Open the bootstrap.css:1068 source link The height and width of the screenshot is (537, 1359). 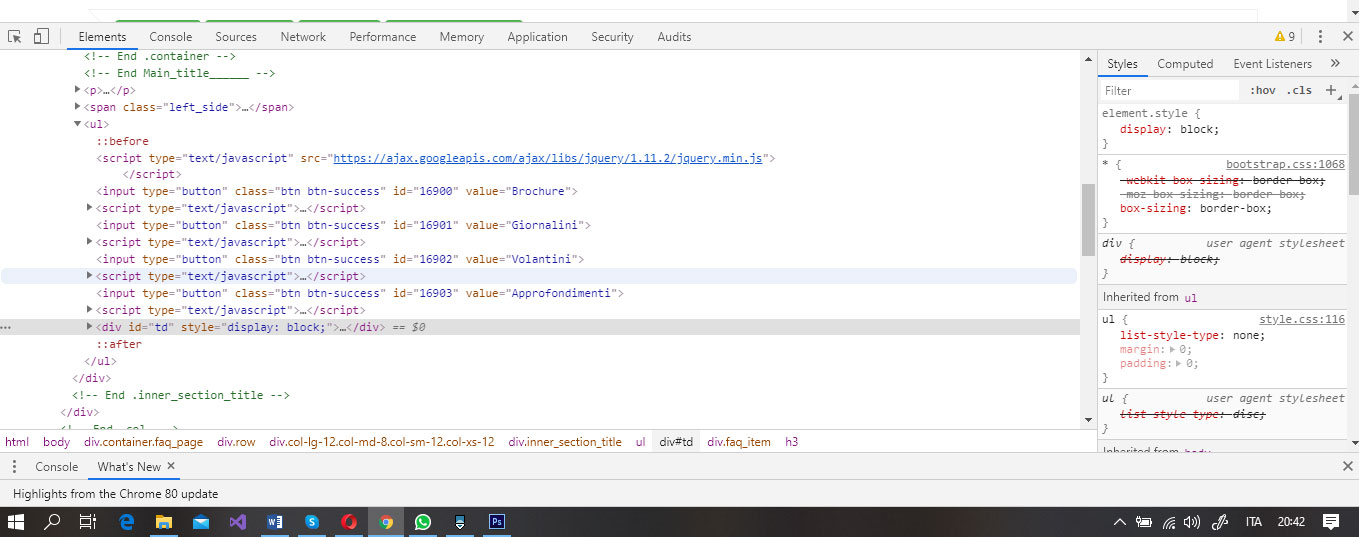(1285, 165)
